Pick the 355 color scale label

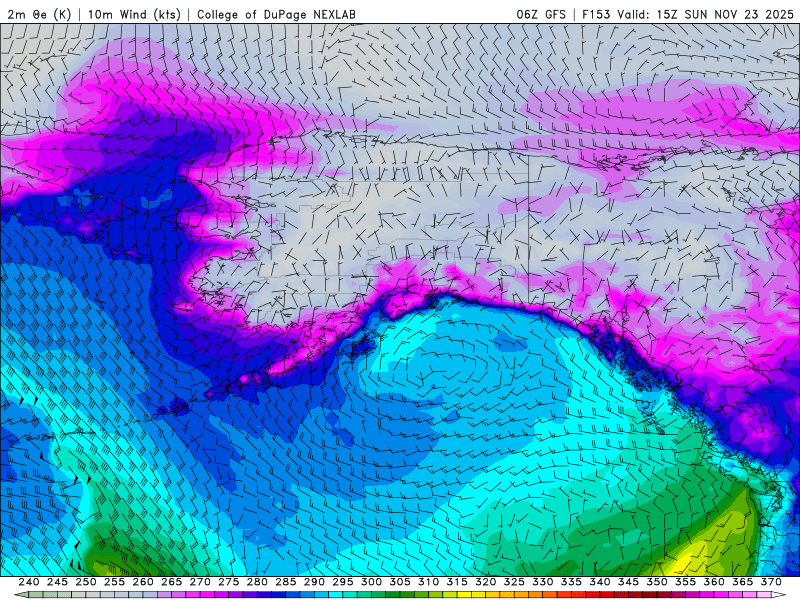(686, 582)
